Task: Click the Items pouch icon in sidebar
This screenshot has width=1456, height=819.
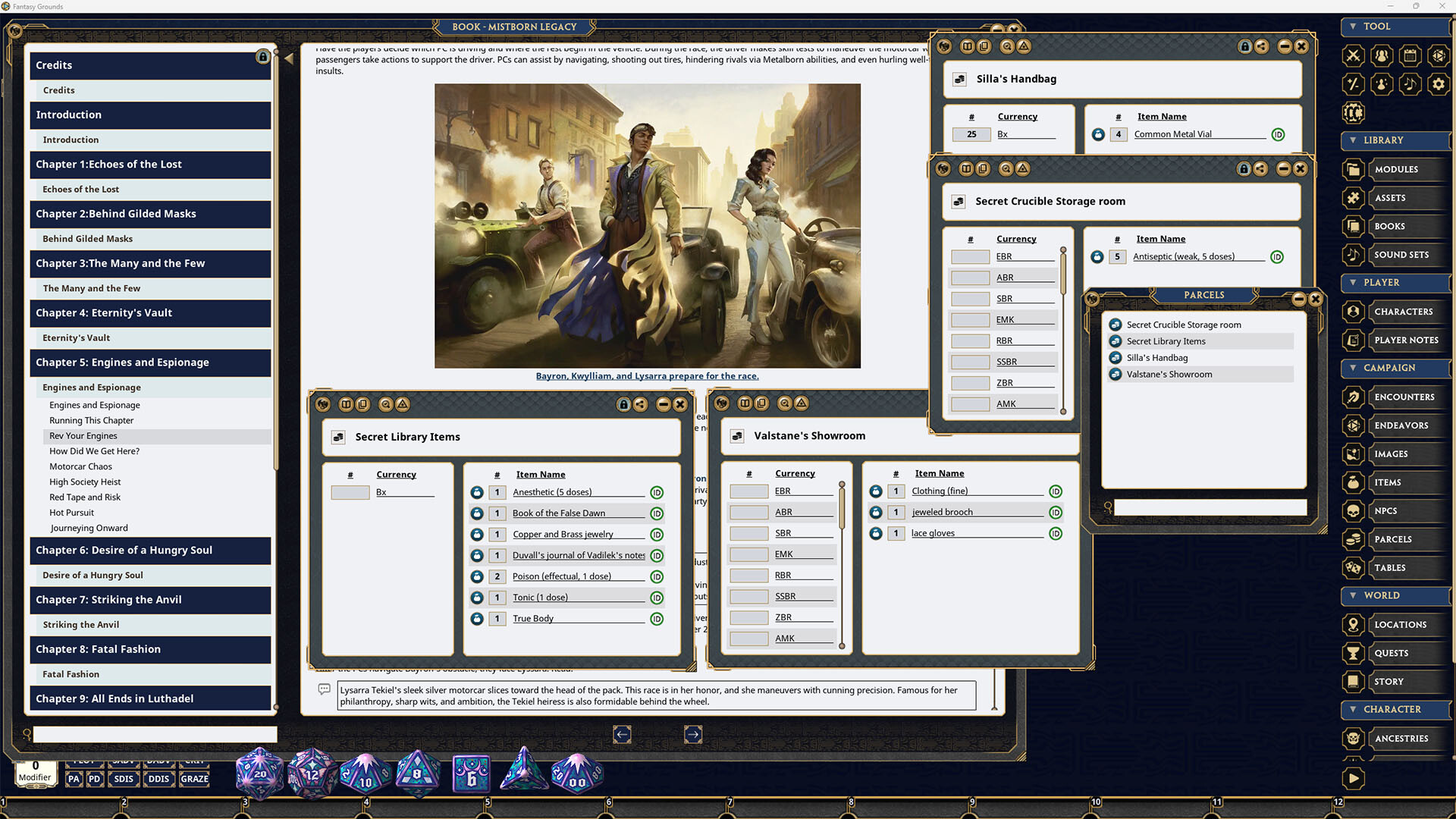Action: [1353, 482]
